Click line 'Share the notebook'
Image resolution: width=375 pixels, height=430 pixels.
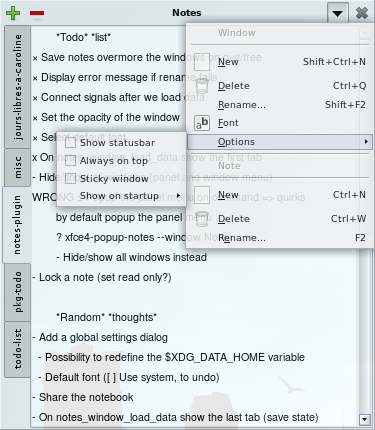[83, 397]
